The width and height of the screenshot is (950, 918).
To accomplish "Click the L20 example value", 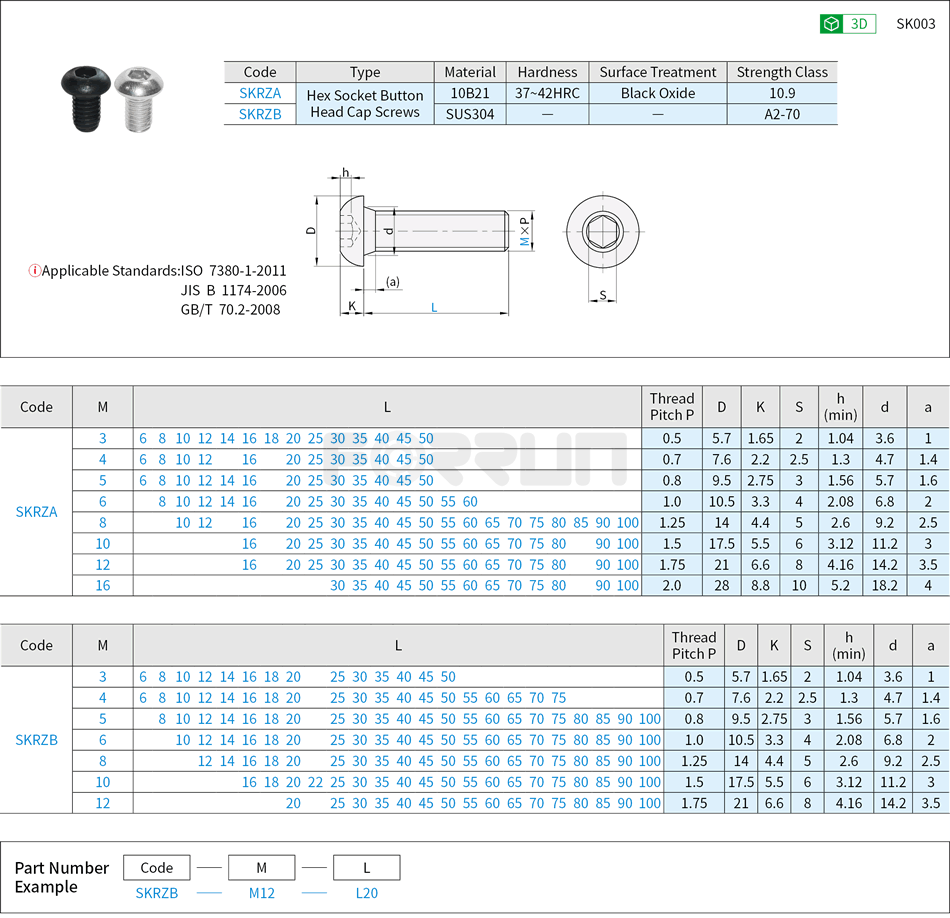I will pyautogui.click(x=366, y=893).
